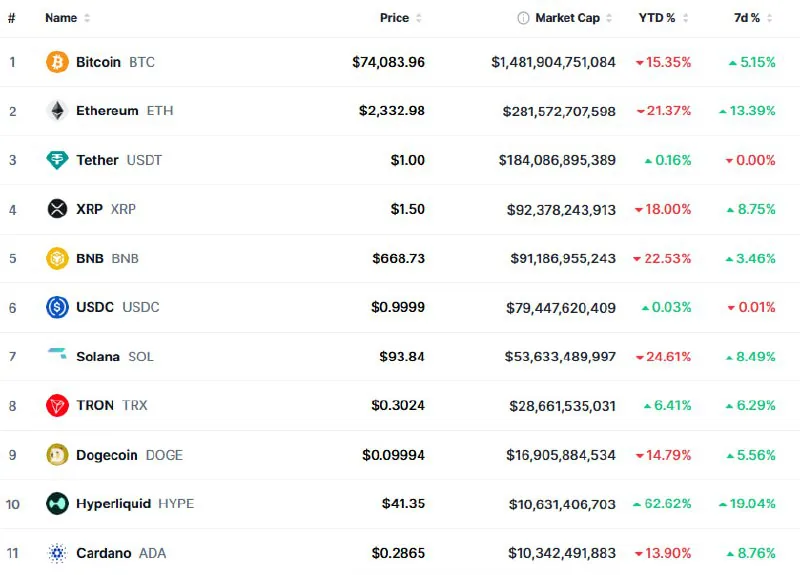This screenshot has width=800, height=575.
Task: Click the Market Cap info icon
Action: pyautogui.click(x=523, y=18)
